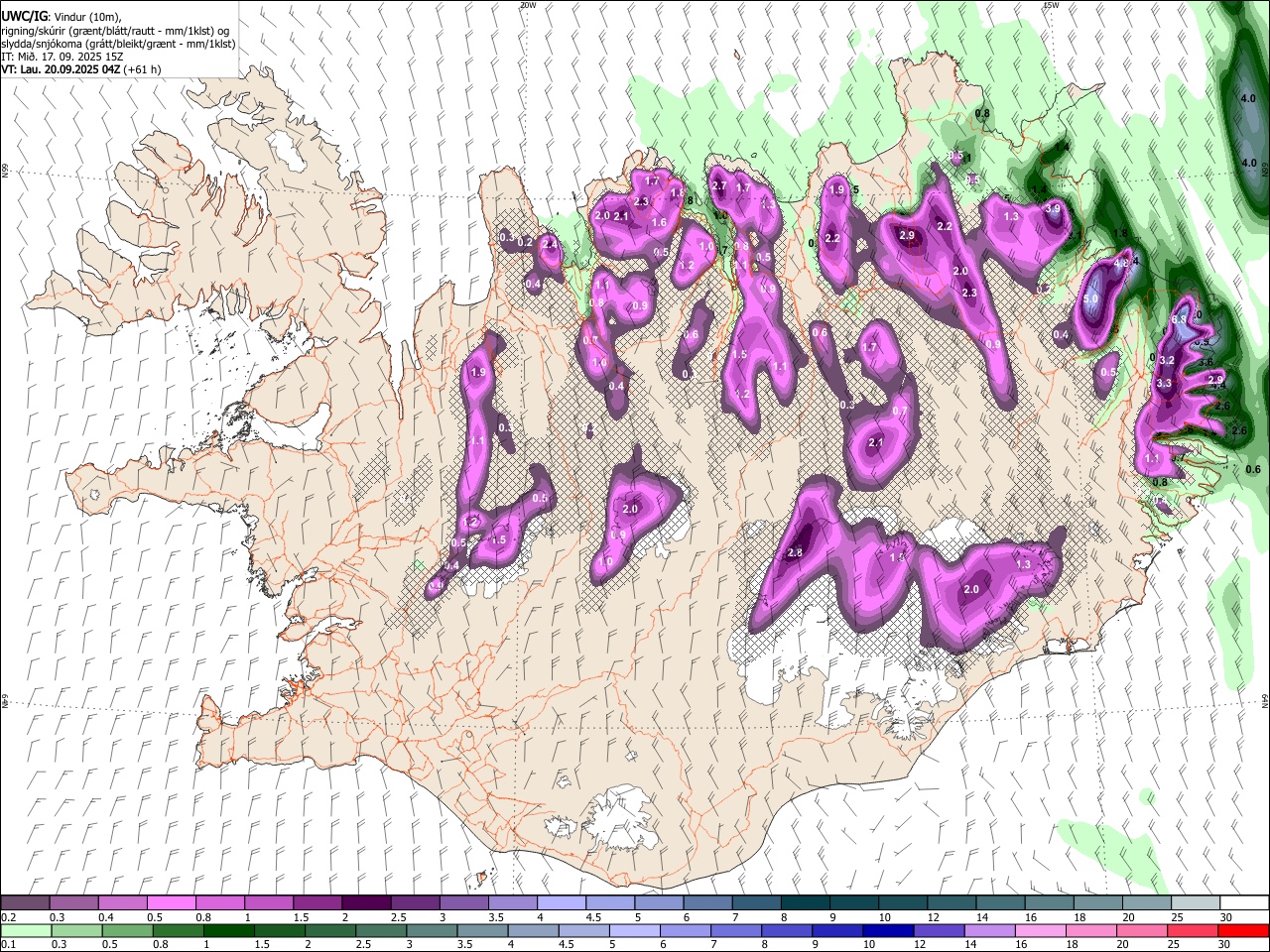Choose the deep navy 10 swatch, lower legend
Screen dimensions: 1270x952
pyautogui.click(x=887, y=931)
